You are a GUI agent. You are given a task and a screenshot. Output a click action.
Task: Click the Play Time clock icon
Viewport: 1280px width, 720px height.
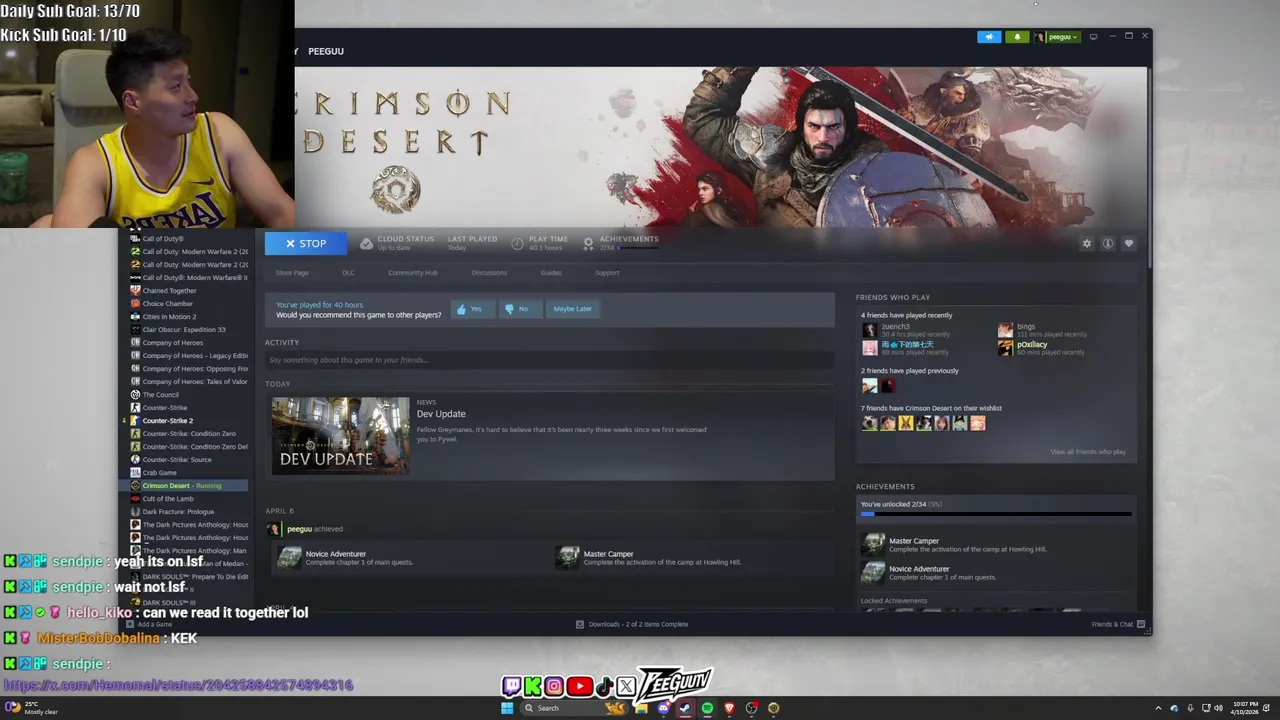click(x=517, y=243)
